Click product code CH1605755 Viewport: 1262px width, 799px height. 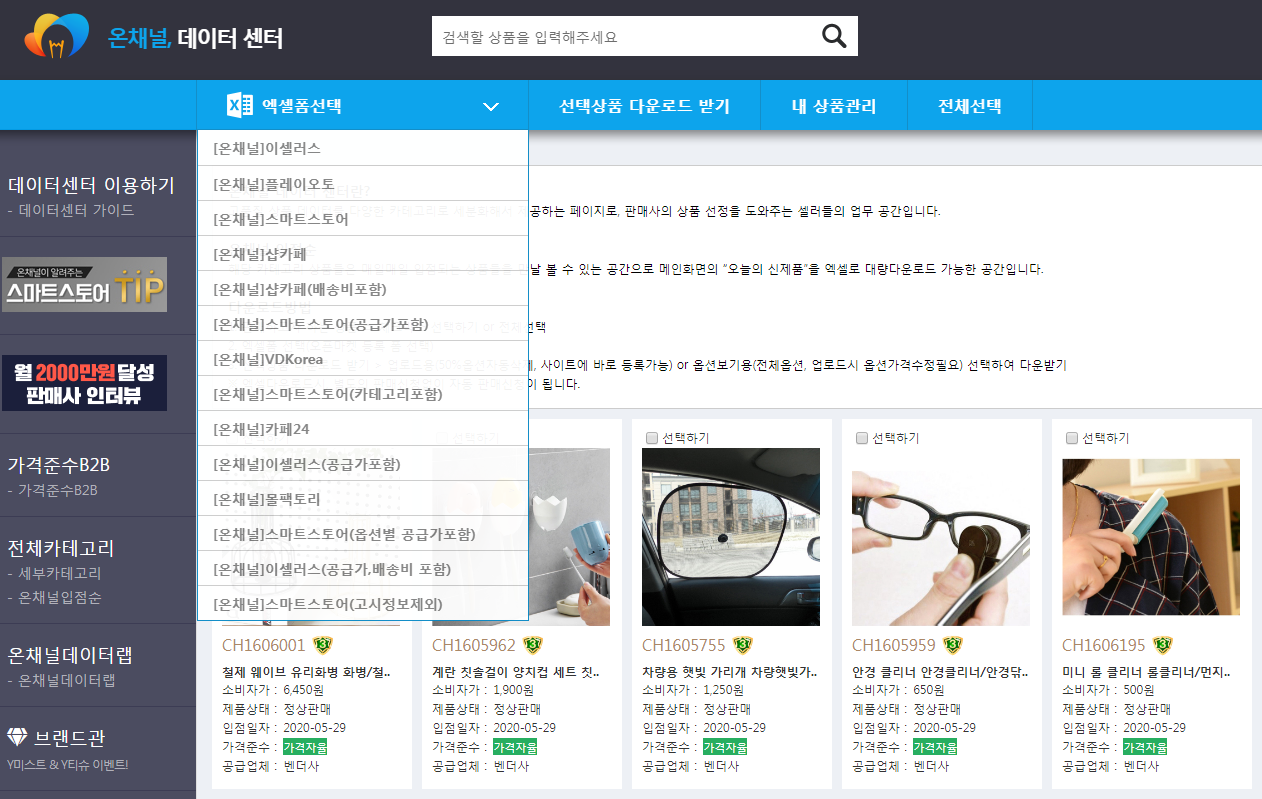pos(684,645)
